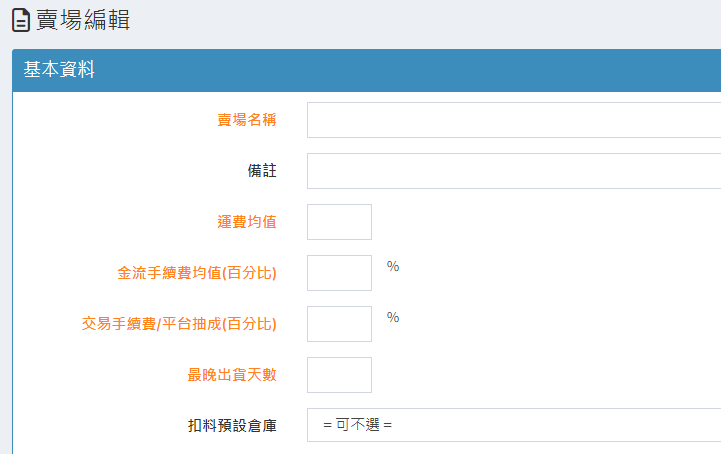
Task: Click the 基本資料 panel header
Action: tap(60, 70)
